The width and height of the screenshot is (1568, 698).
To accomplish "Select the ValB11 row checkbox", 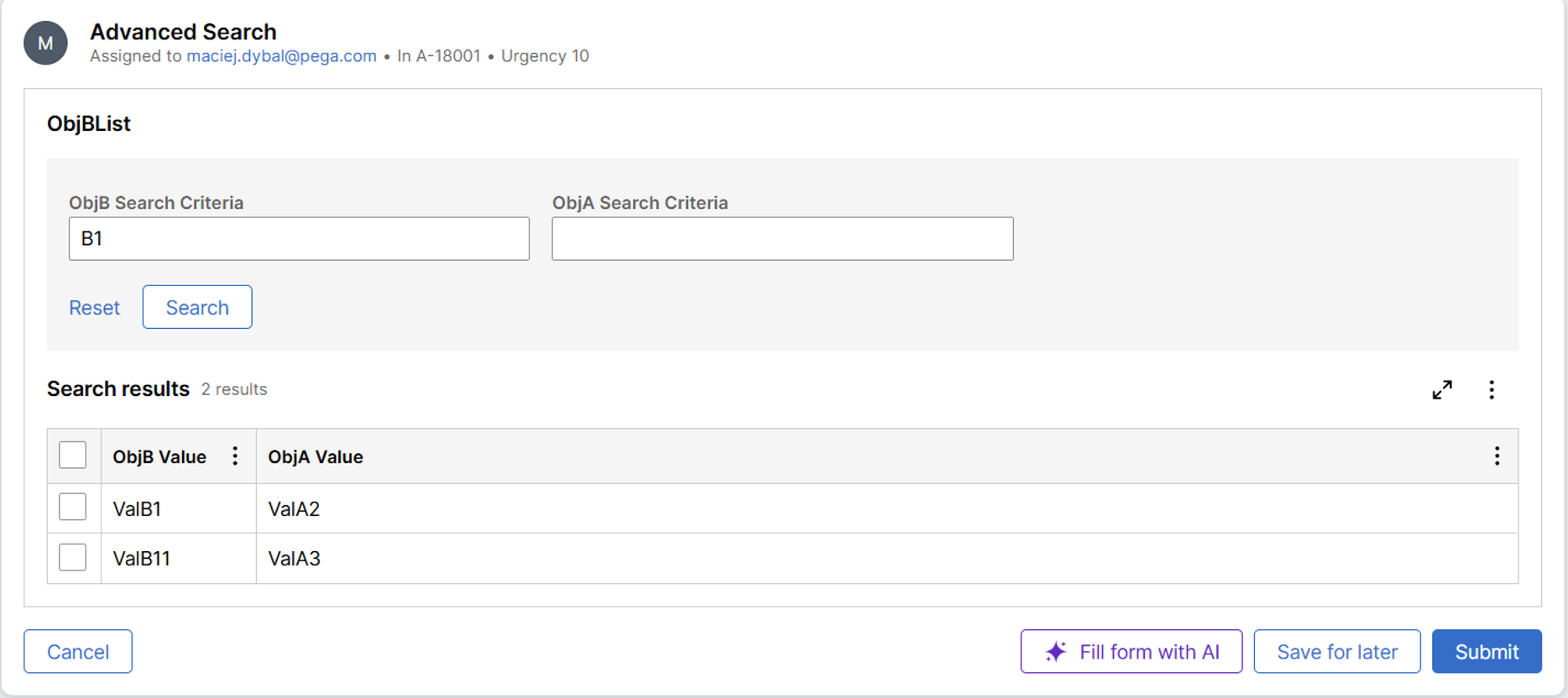I will [73, 557].
